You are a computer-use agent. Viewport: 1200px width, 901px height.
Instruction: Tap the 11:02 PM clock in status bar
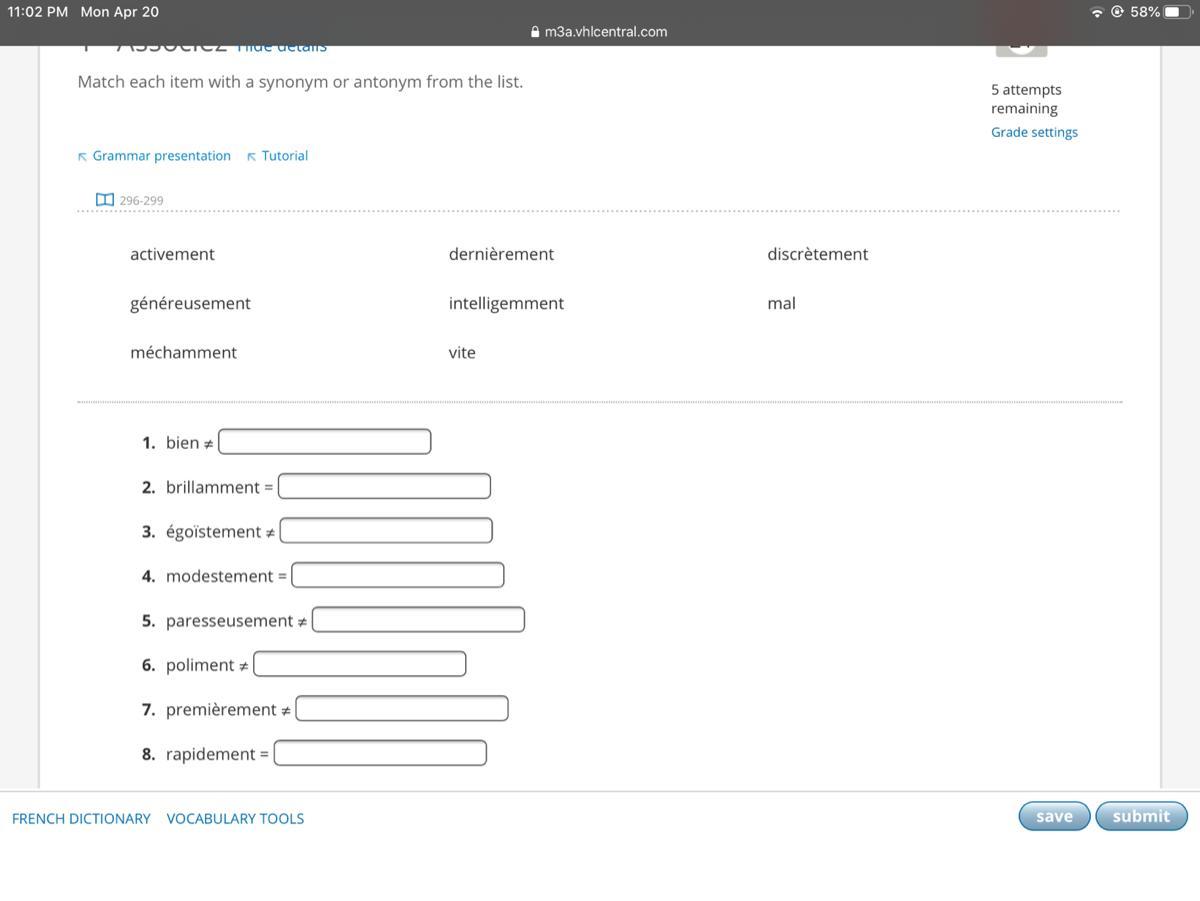pyautogui.click(x=38, y=12)
